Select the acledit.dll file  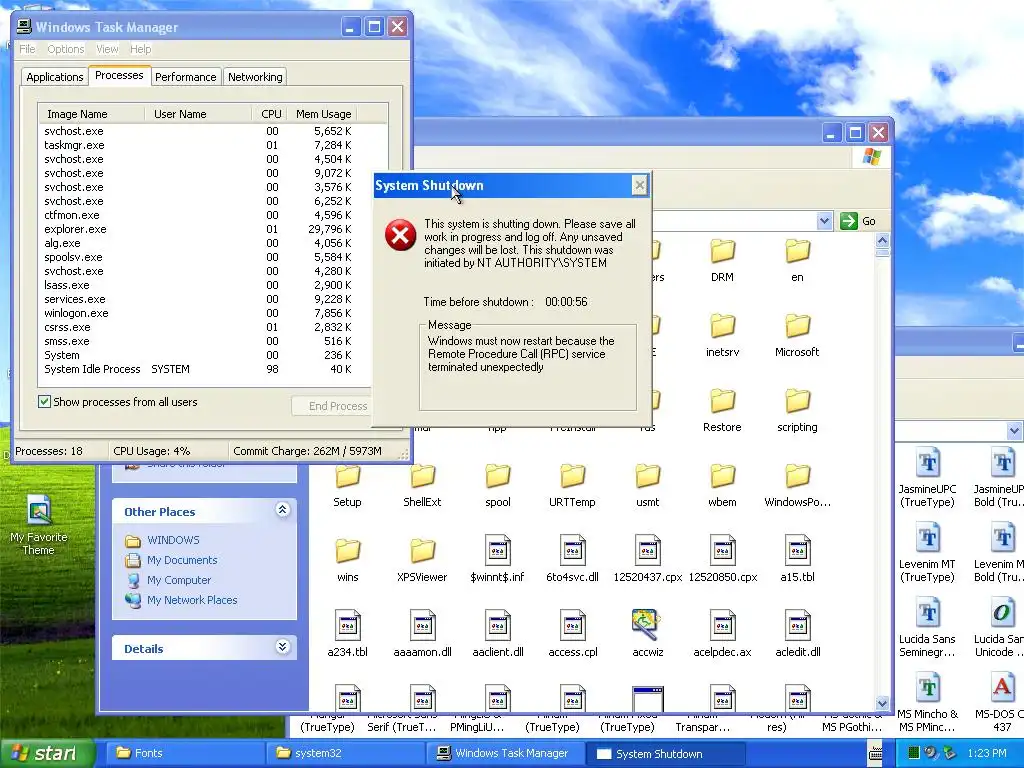(x=797, y=634)
